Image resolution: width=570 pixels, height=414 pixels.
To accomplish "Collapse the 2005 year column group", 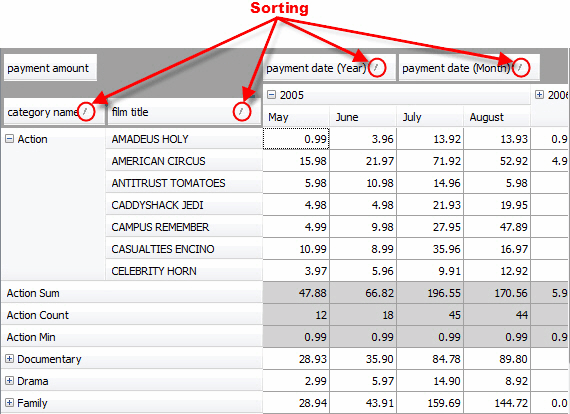I will coord(271,95).
